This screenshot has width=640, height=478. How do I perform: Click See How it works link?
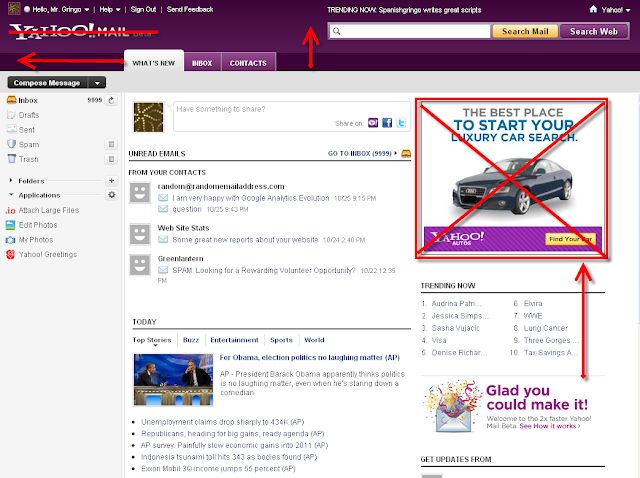pos(549,426)
